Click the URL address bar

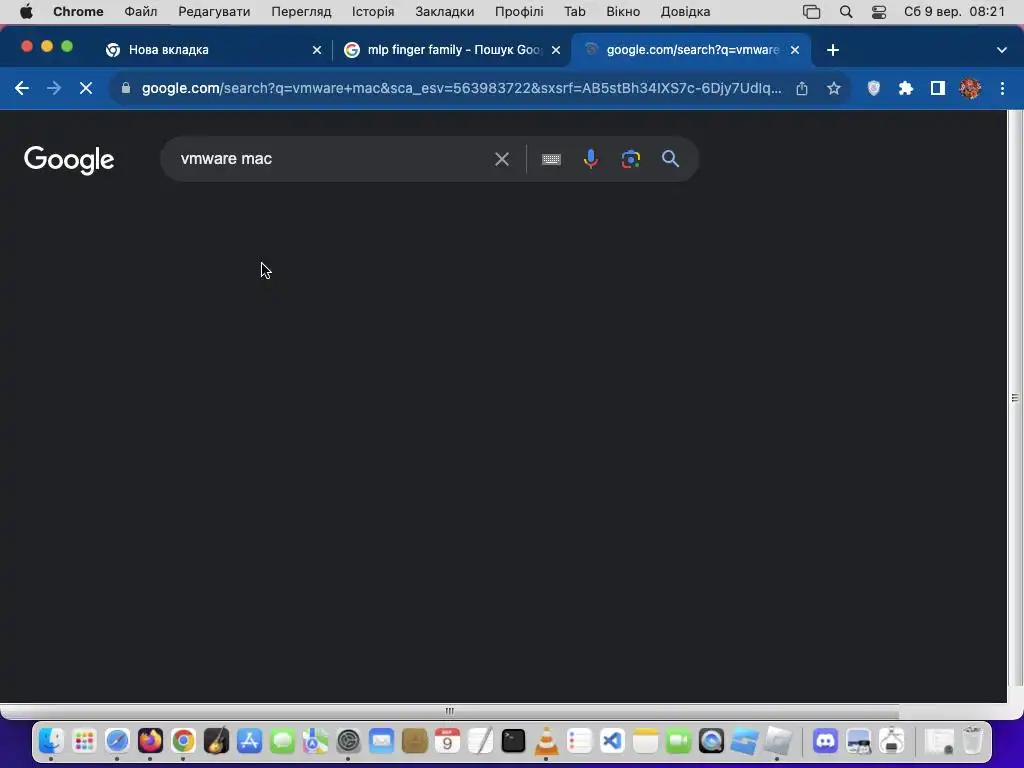[x=461, y=88]
